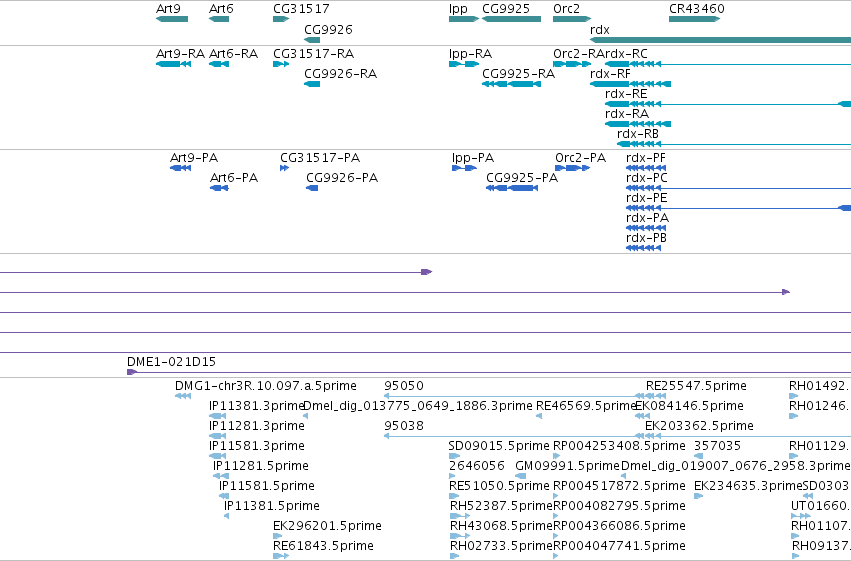Select the rdx-PA protein feature

(x=646, y=228)
